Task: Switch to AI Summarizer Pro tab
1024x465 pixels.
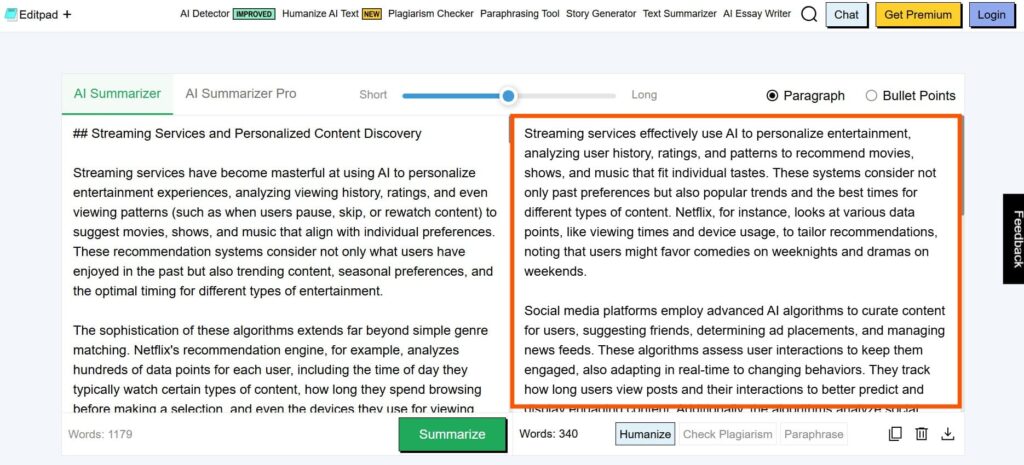Action: pos(241,94)
